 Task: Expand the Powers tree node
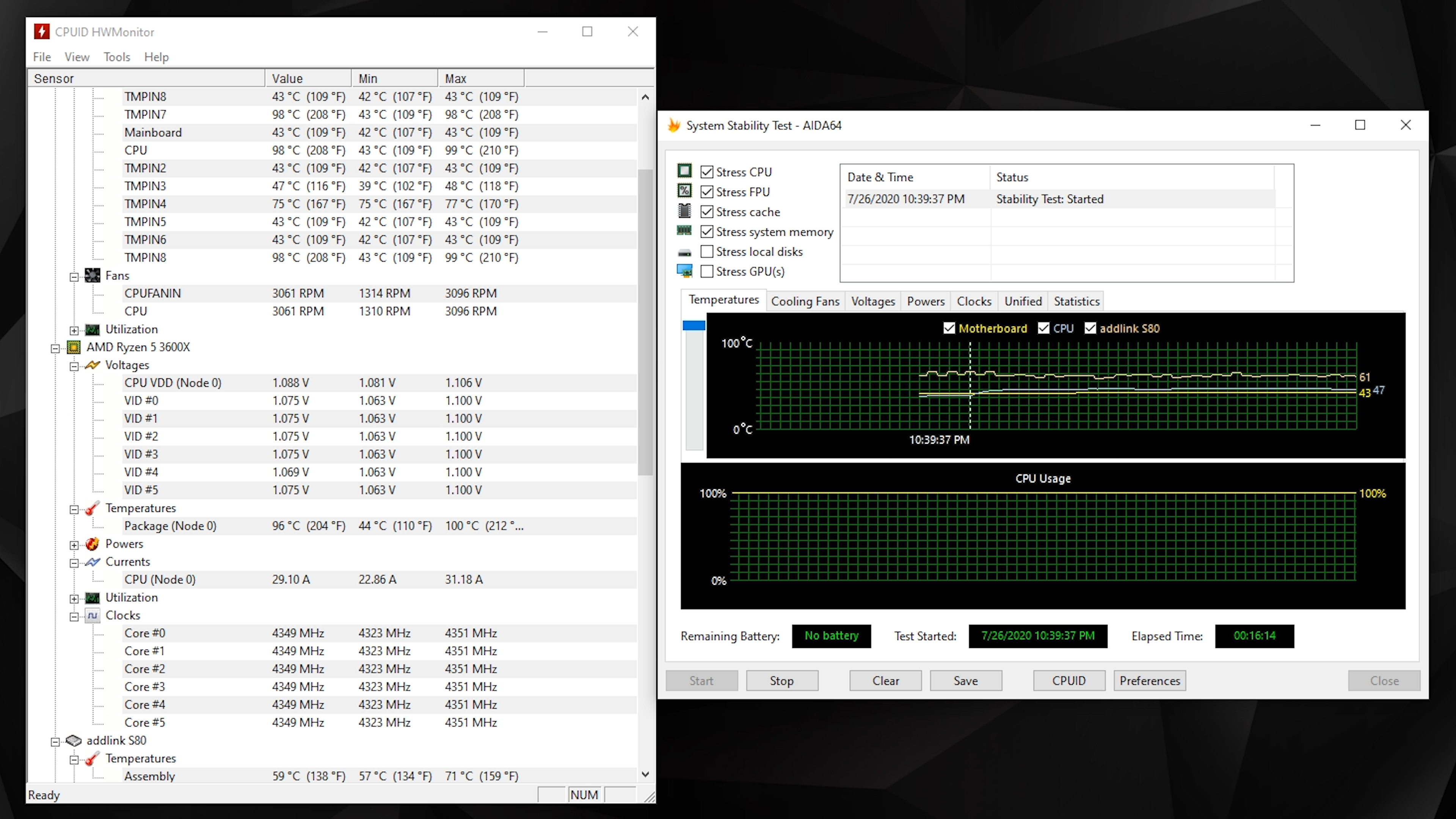[x=74, y=546]
